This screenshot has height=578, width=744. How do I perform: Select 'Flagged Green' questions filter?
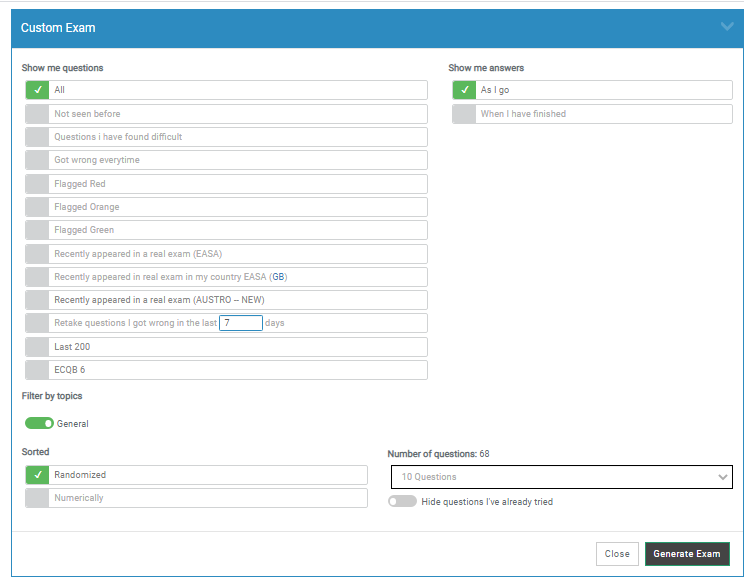(38, 230)
